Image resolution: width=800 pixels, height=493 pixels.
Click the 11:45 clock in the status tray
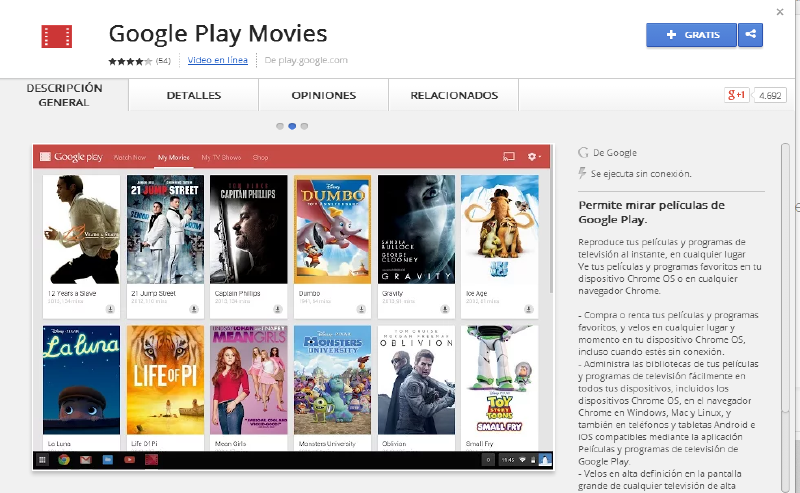[508, 460]
